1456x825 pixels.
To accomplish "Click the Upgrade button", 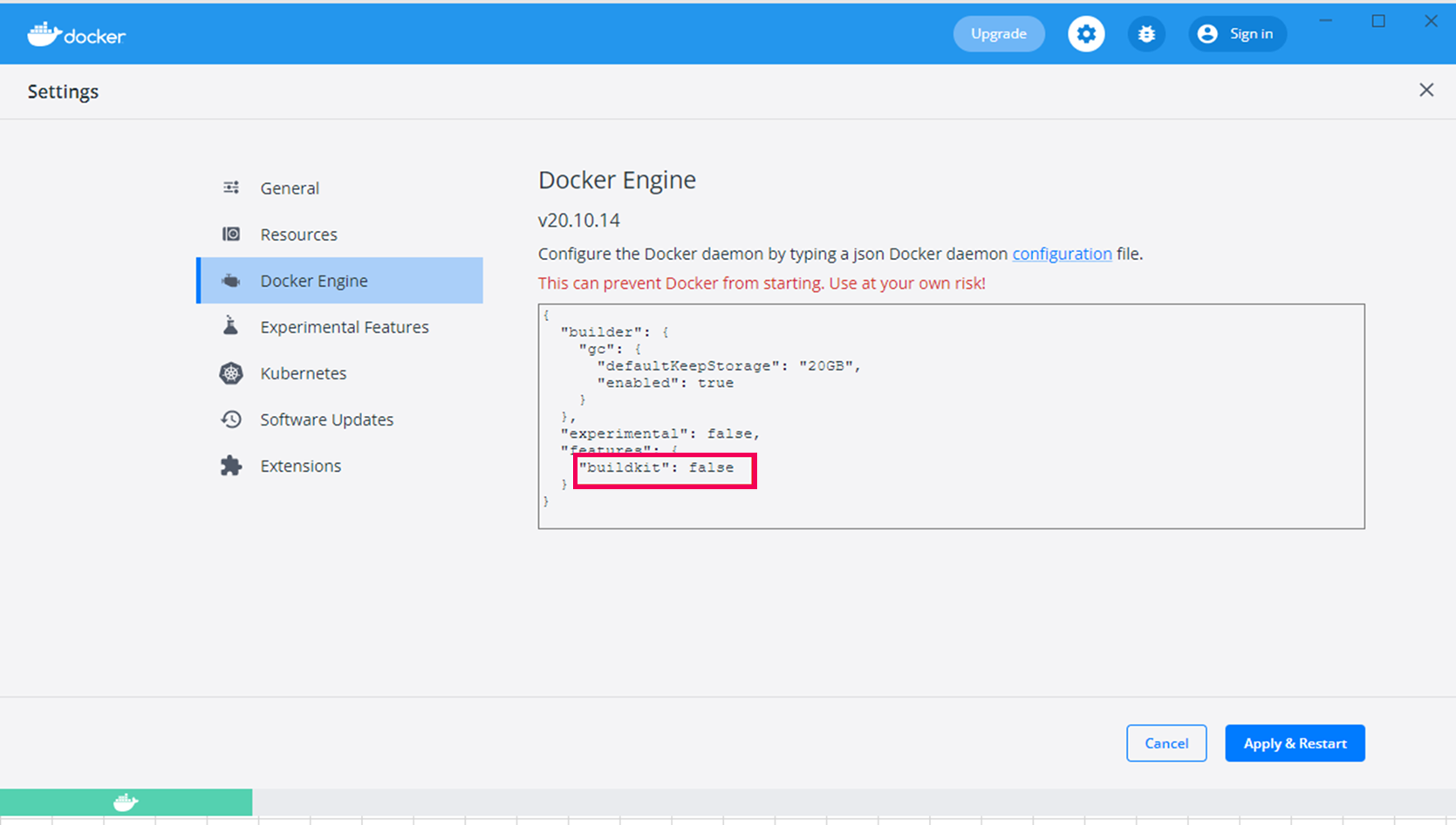I will tap(999, 34).
